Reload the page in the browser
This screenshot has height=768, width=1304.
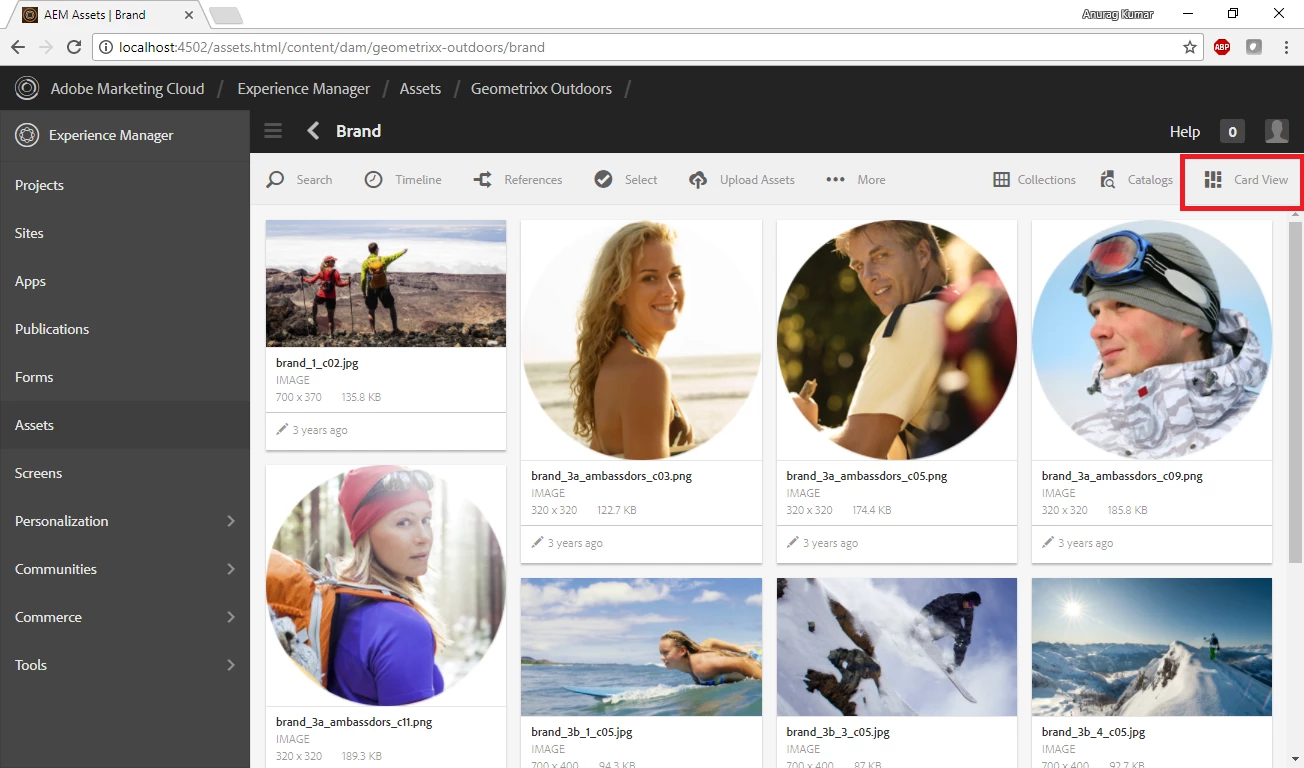pyautogui.click(x=73, y=47)
